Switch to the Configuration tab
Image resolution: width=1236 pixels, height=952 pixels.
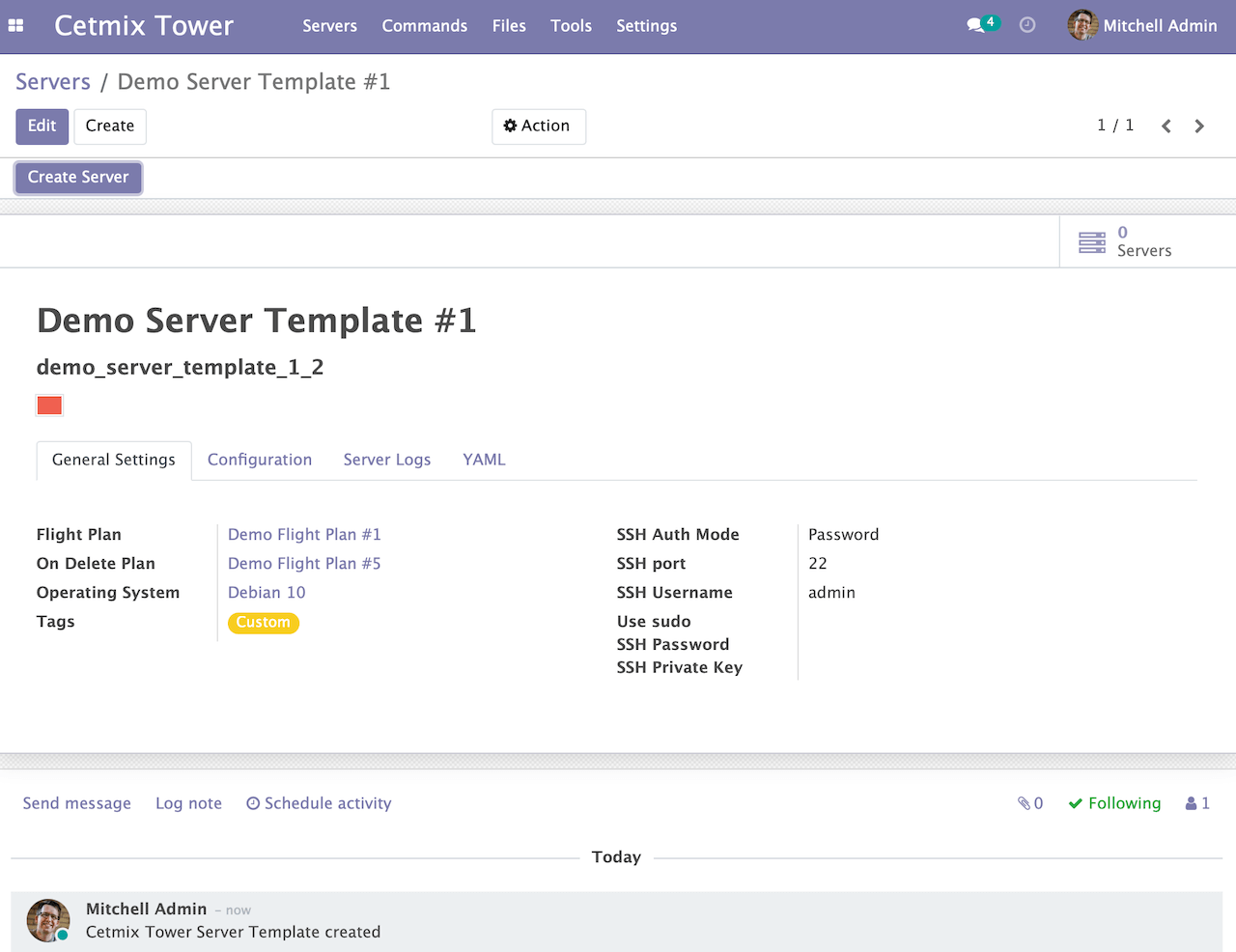pyautogui.click(x=259, y=460)
